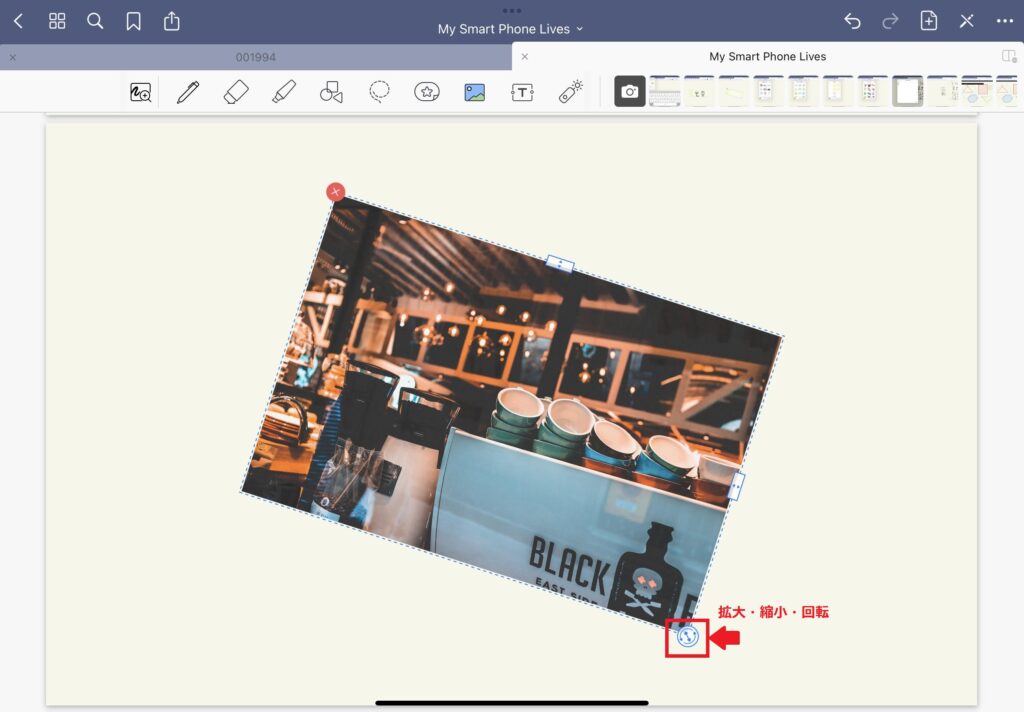Select the Laser pointer tool
Viewport: 1024px width, 712px height.
pyautogui.click(x=571, y=91)
